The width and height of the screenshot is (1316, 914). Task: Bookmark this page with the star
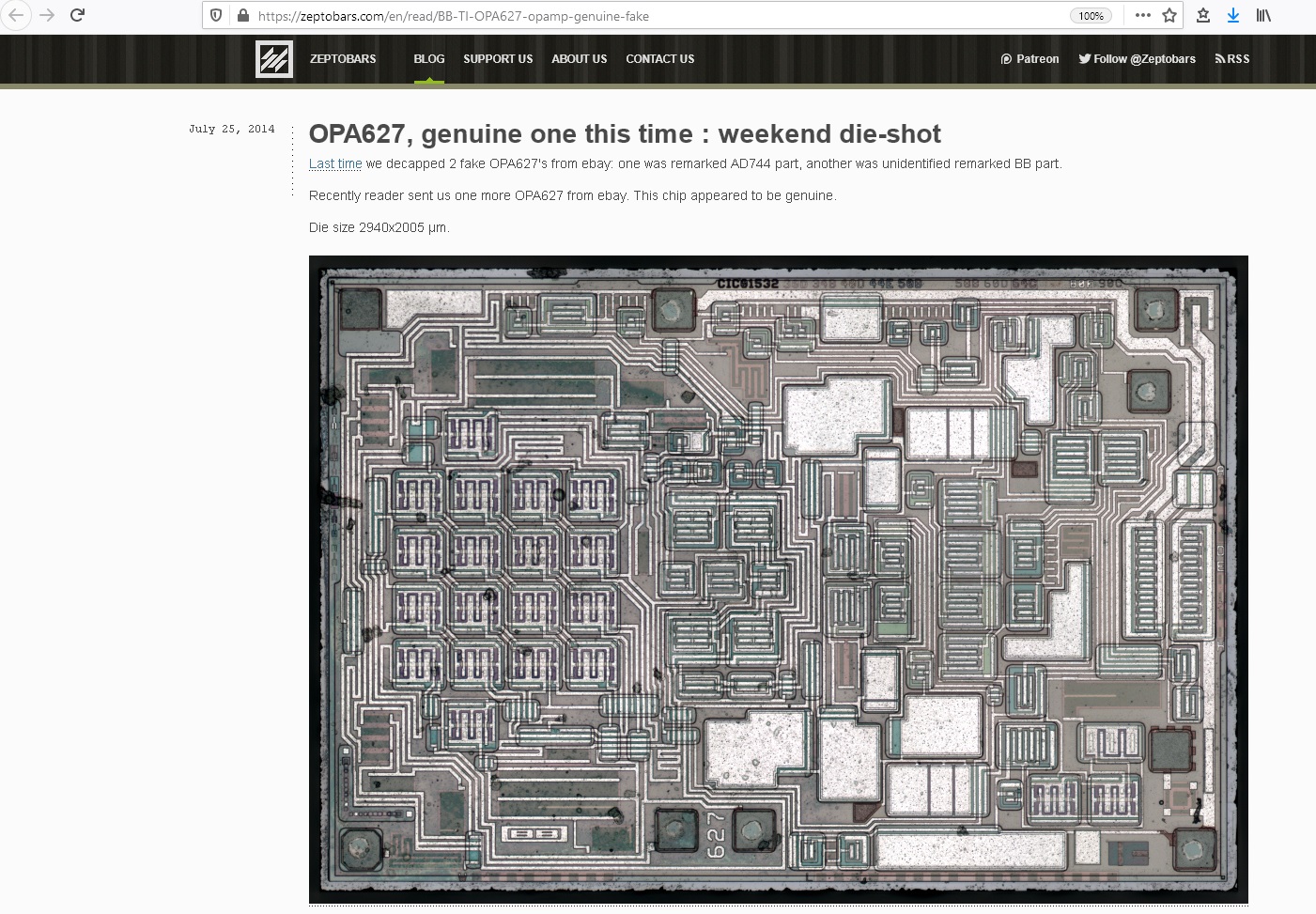coord(1169,15)
